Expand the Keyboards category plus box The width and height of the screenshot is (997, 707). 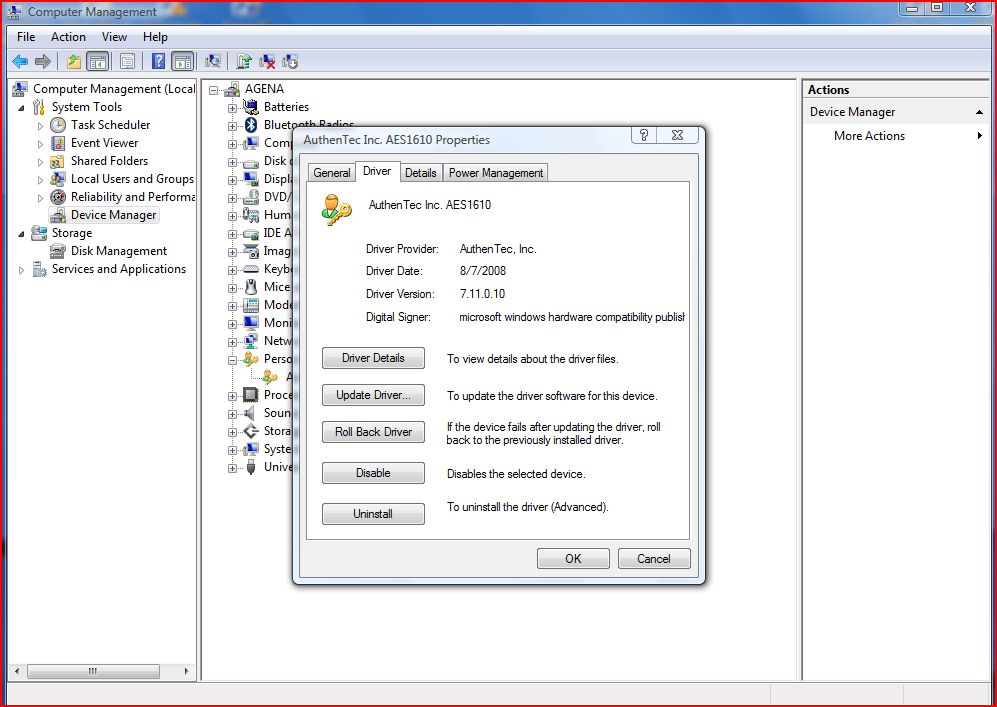[233, 270]
